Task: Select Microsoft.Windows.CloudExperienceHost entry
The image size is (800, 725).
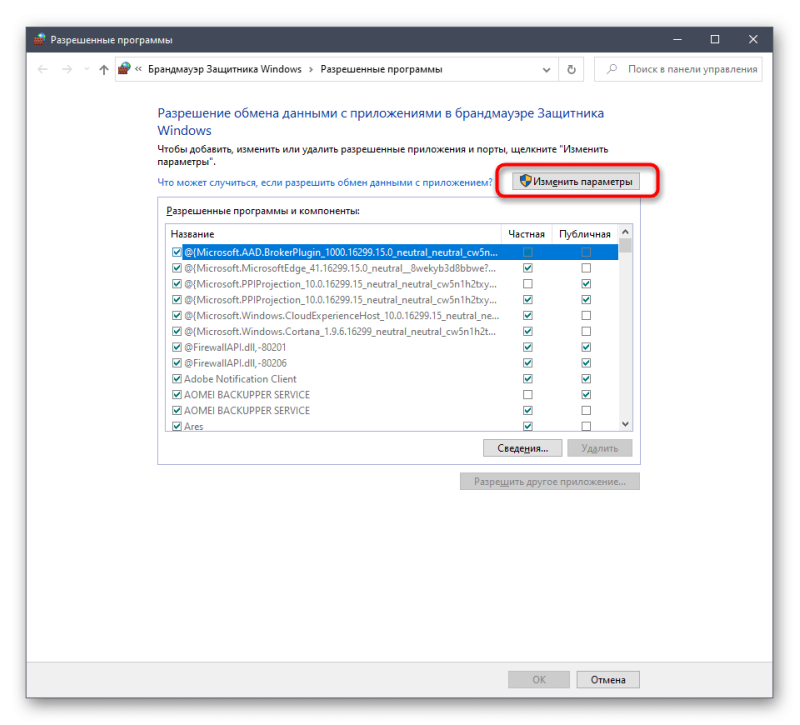Action: [x=341, y=315]
